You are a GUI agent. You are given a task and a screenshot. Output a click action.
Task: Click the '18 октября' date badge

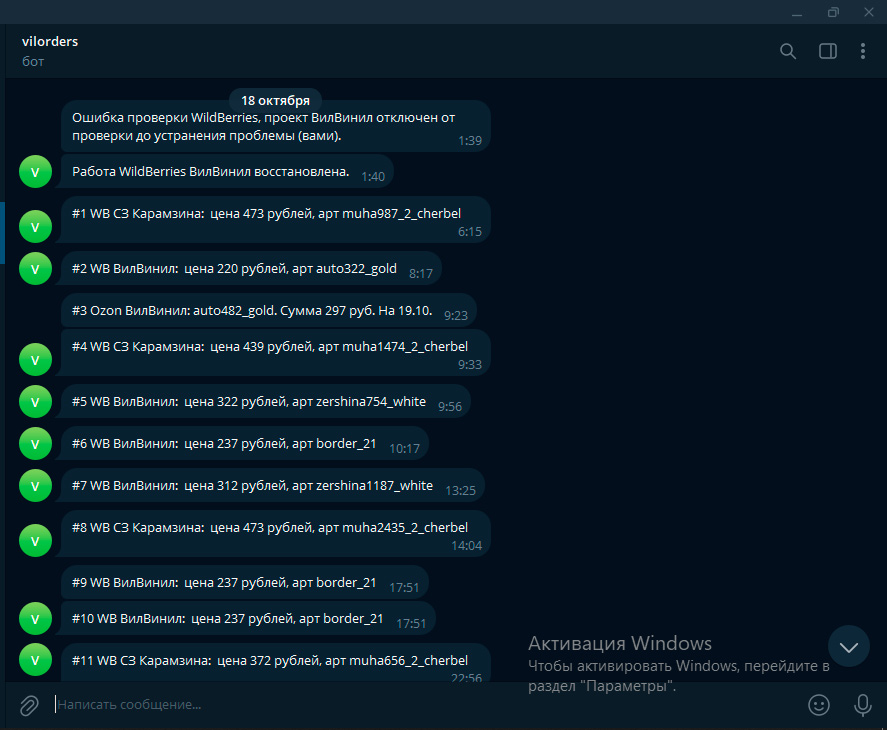tap(275, 101)
